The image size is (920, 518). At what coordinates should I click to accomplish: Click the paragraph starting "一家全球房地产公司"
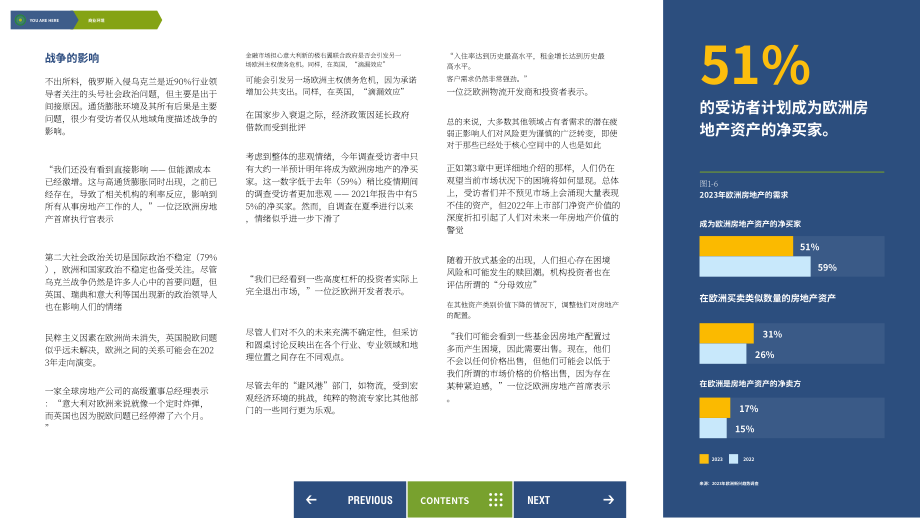127,408
